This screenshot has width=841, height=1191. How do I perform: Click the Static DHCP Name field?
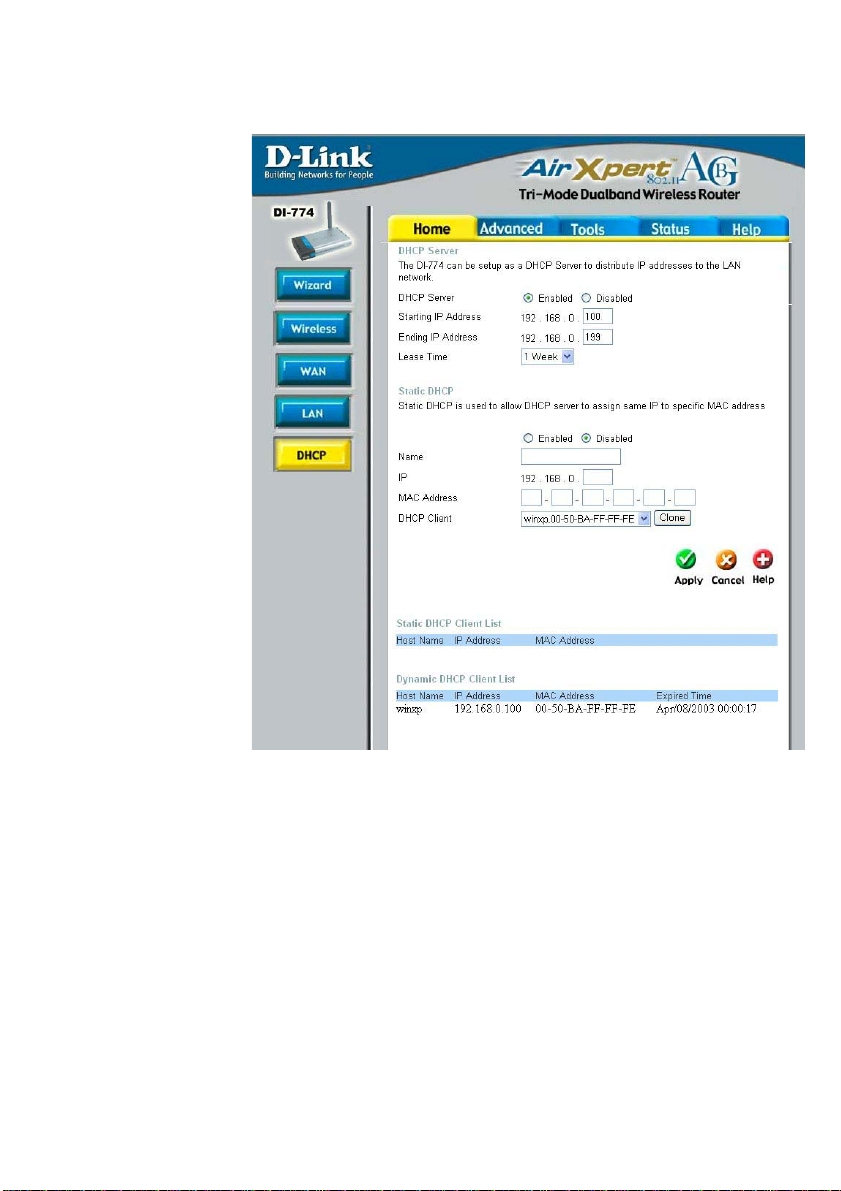click(571, 456)
